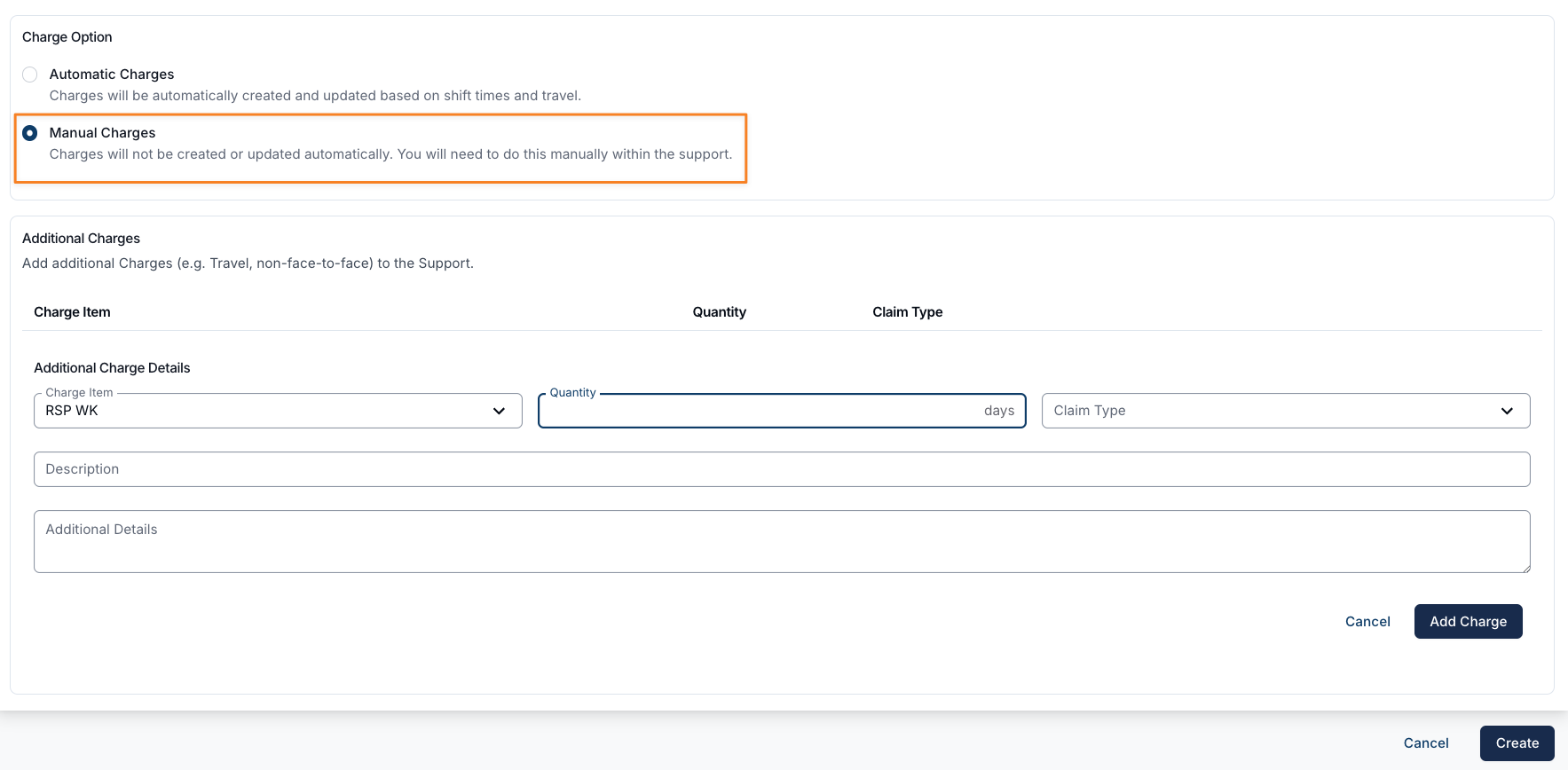Open the Claim Type dropdown
Viewport: 1568px width, 770px height.
[1269, 411]
